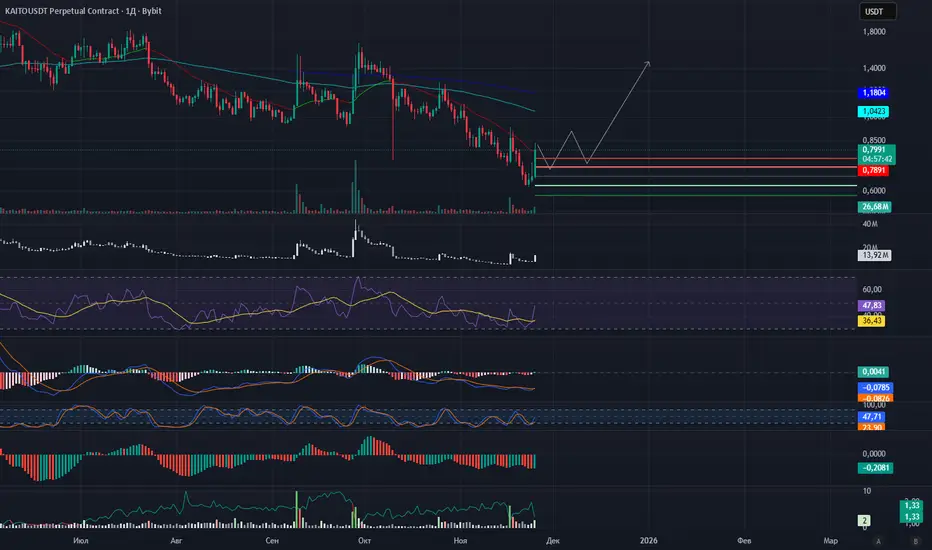Select the red 0,7891 price label
932x550 pixels.
(873, 171)
